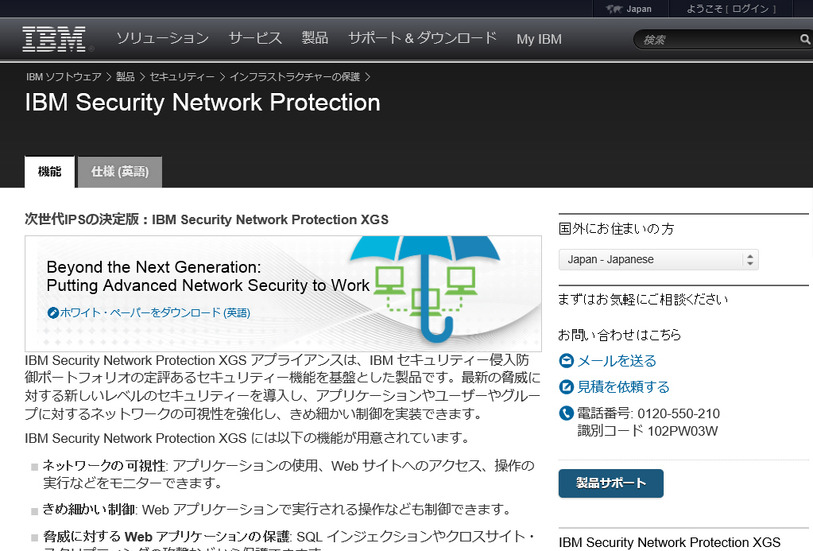Viewport: 813px width, 551px height.
Task: Click the search magnifier icon
Action: coord(805,40)
